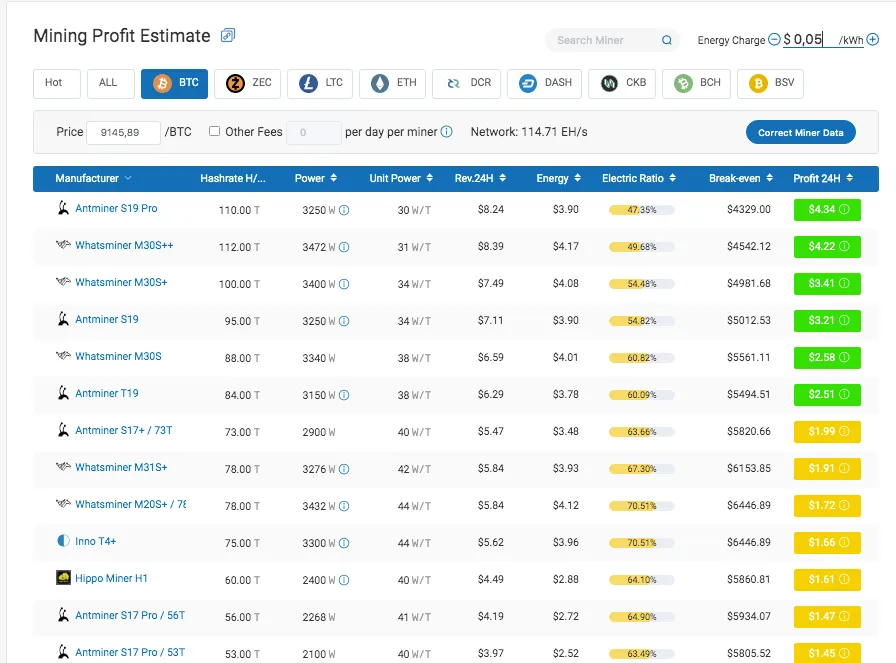
Task: Edit the energy charge value field
Action: (x=809, y=39)
